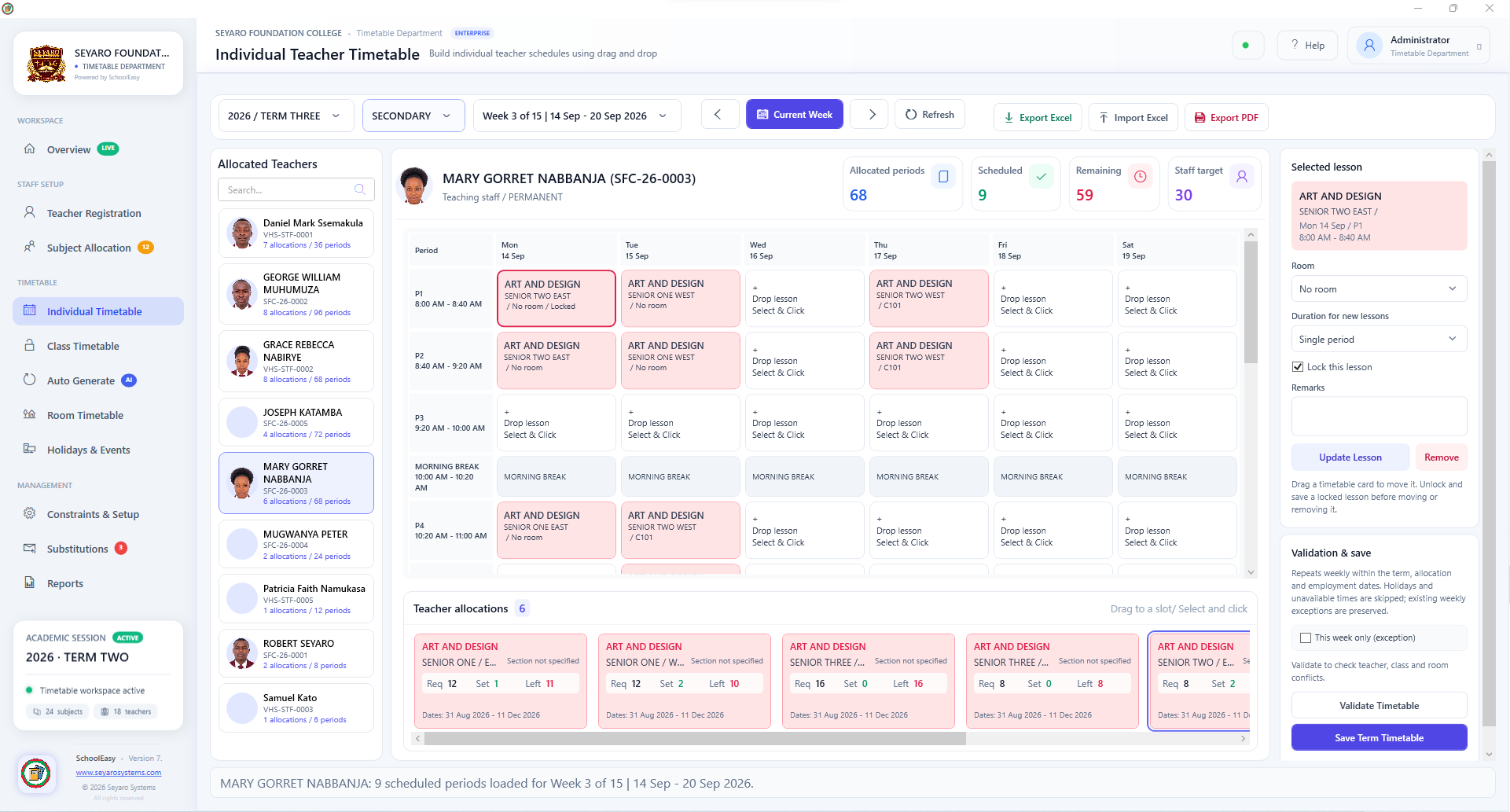Open the SECONDARY level dropdown

(413, 116)
